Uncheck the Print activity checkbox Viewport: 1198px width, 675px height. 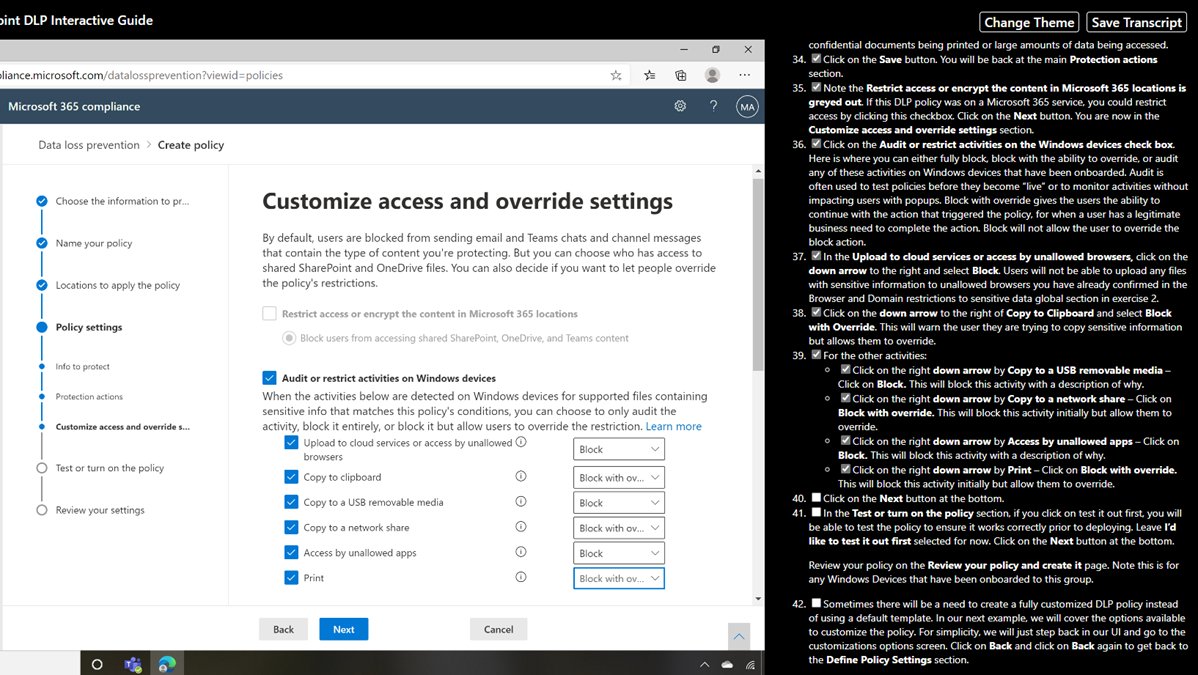[291, 578]
